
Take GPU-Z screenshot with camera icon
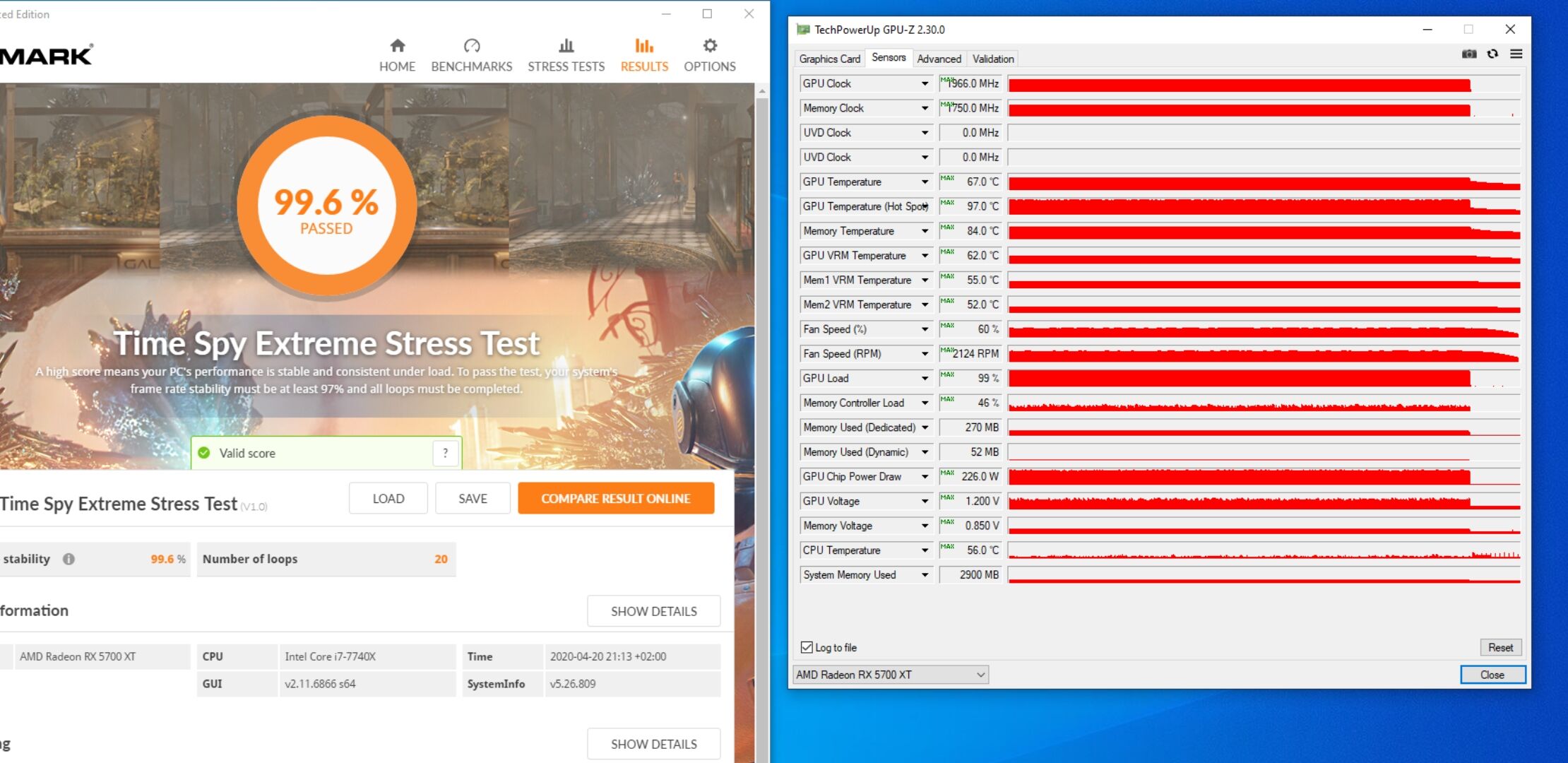1469,54
